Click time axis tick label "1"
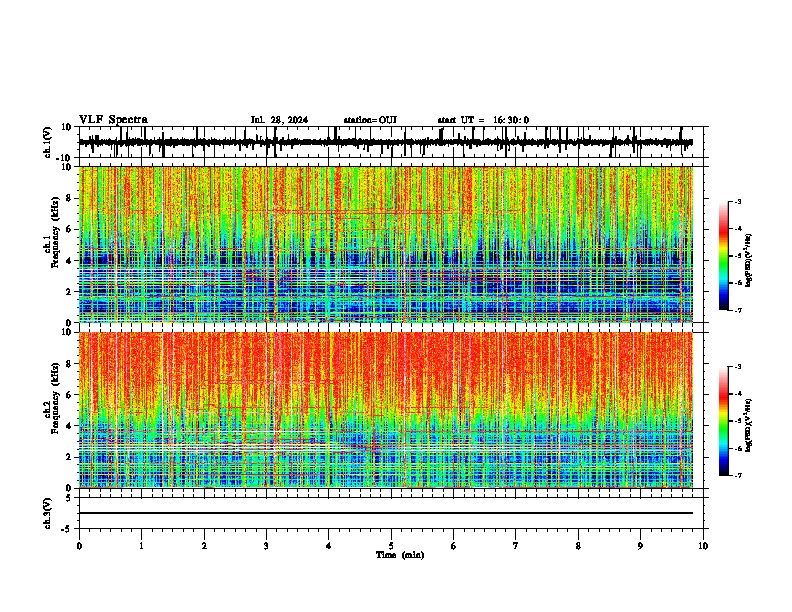 (141, 546)
